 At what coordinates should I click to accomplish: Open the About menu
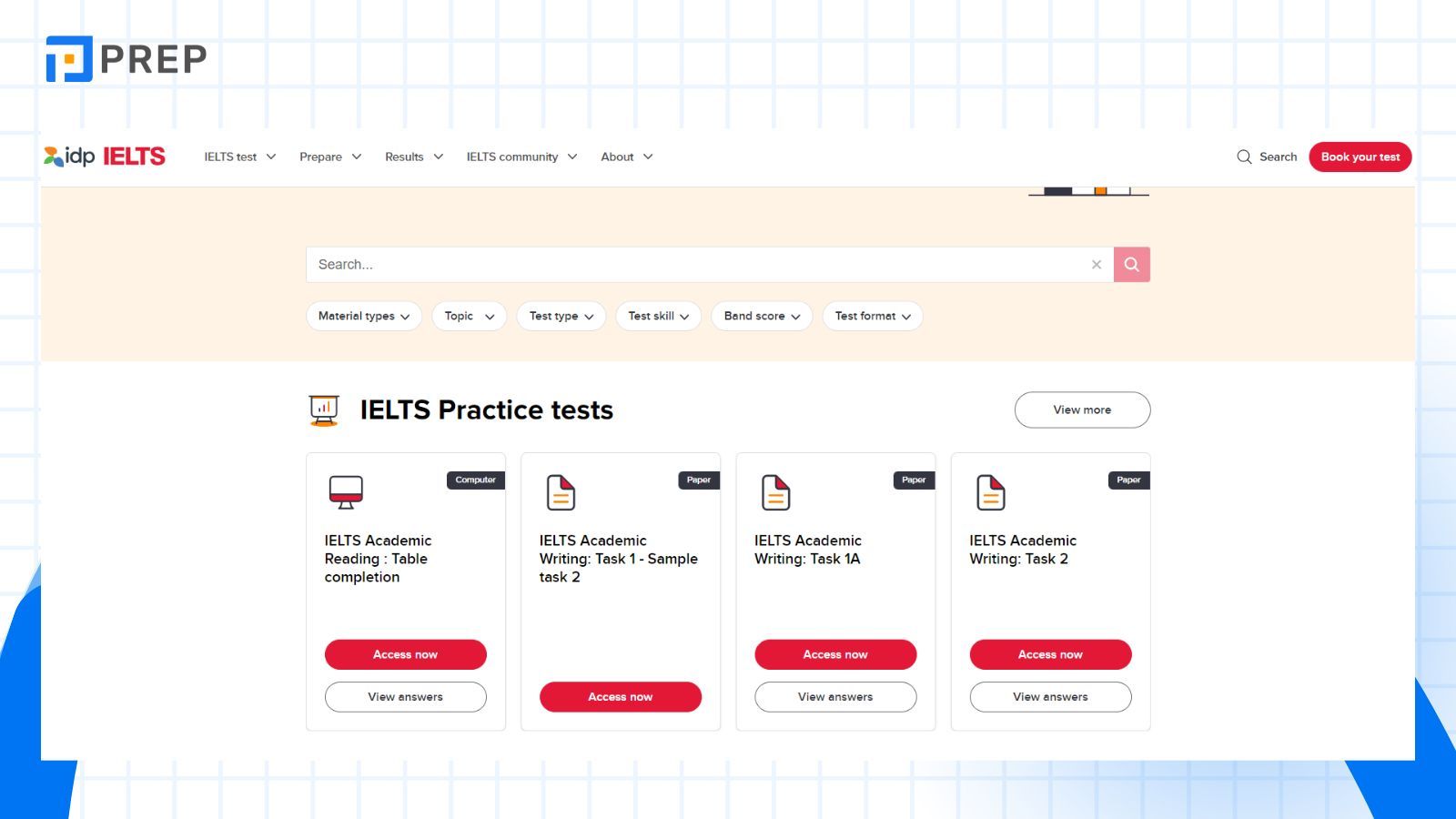(x=627, y=157)
